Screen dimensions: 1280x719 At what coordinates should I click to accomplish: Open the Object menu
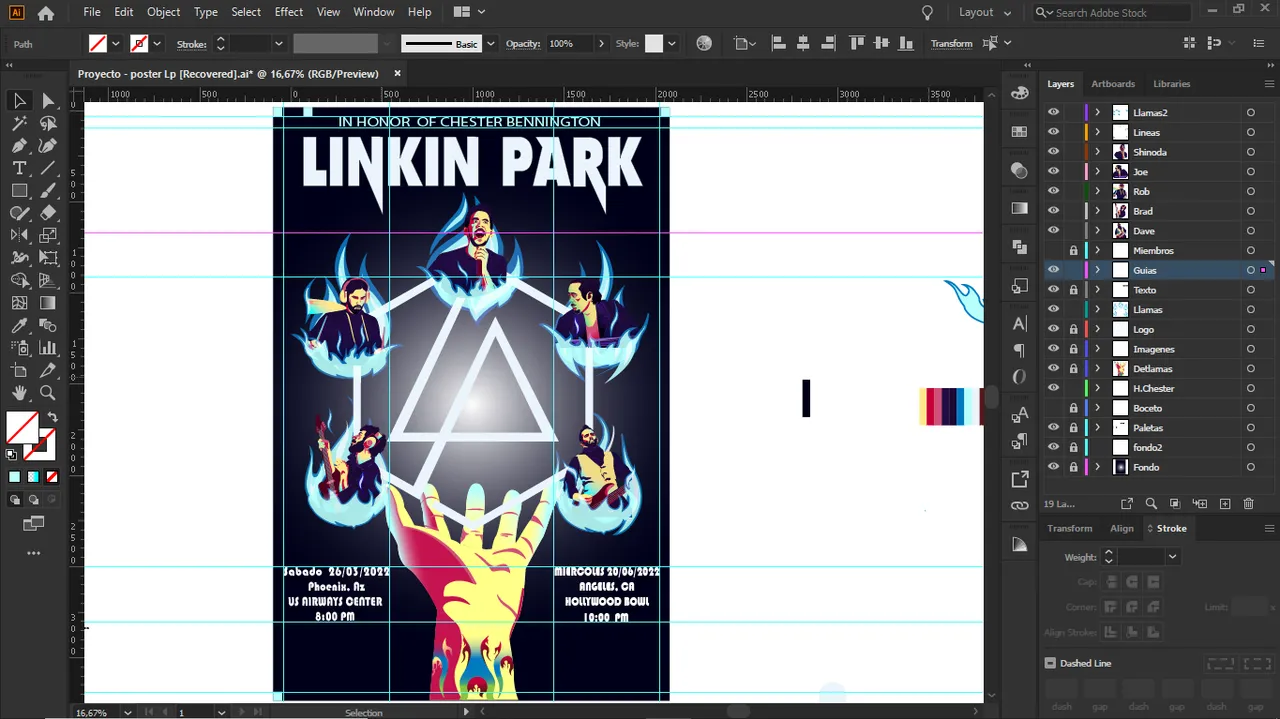tap(163, 12)
